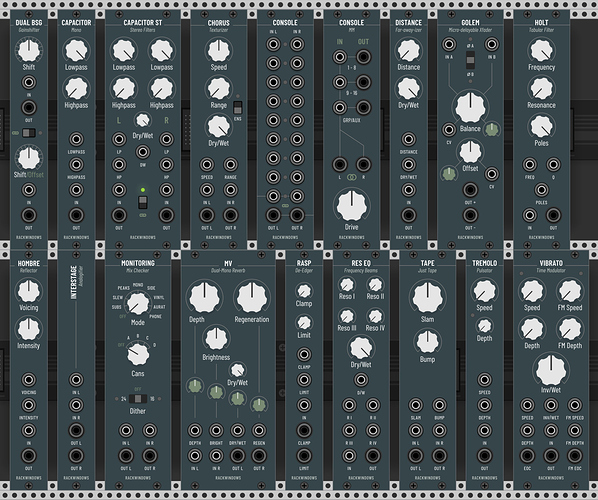Image resolution: width=598 pixels, height=500 pixels.
Task: Select the Cans rotary selector on Monitoring
Action: pos(138,354)
